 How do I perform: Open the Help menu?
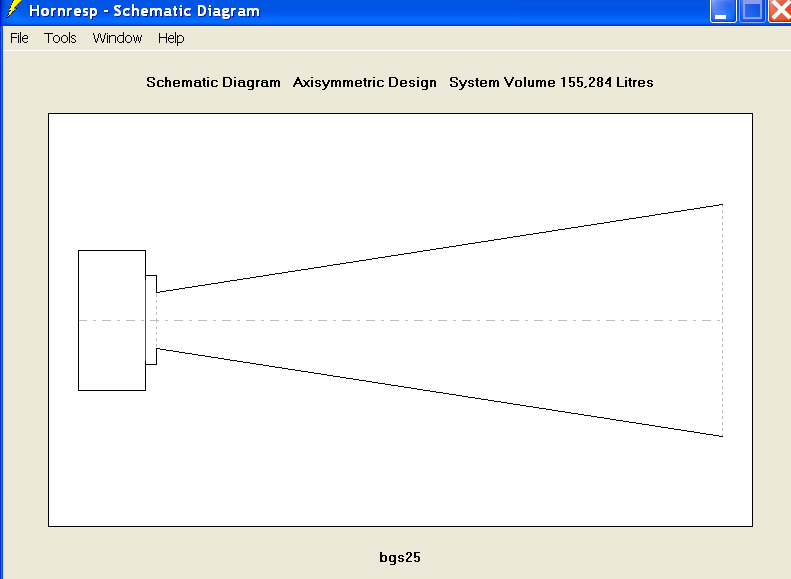pos(171,38)
